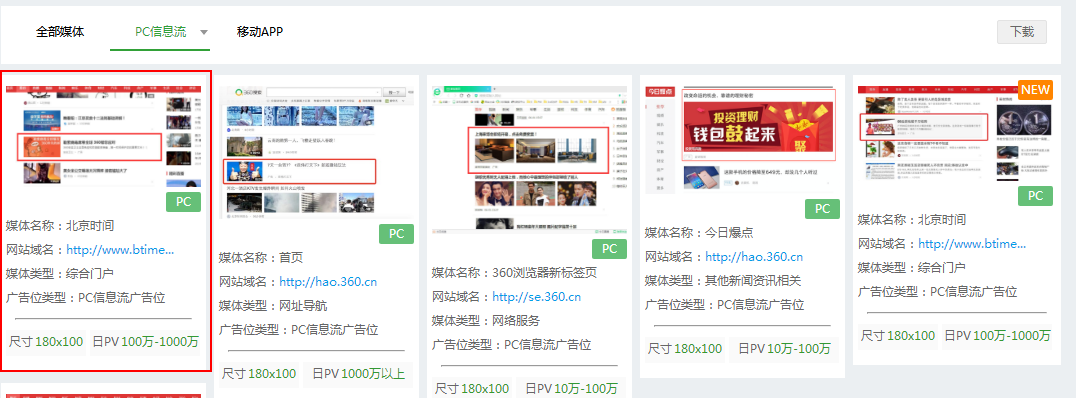The height and width of the screenshot is (398, 1076).
Task: Click the PC badge on 360浏览器新标签页 card
Action: (x=609, y=248)
